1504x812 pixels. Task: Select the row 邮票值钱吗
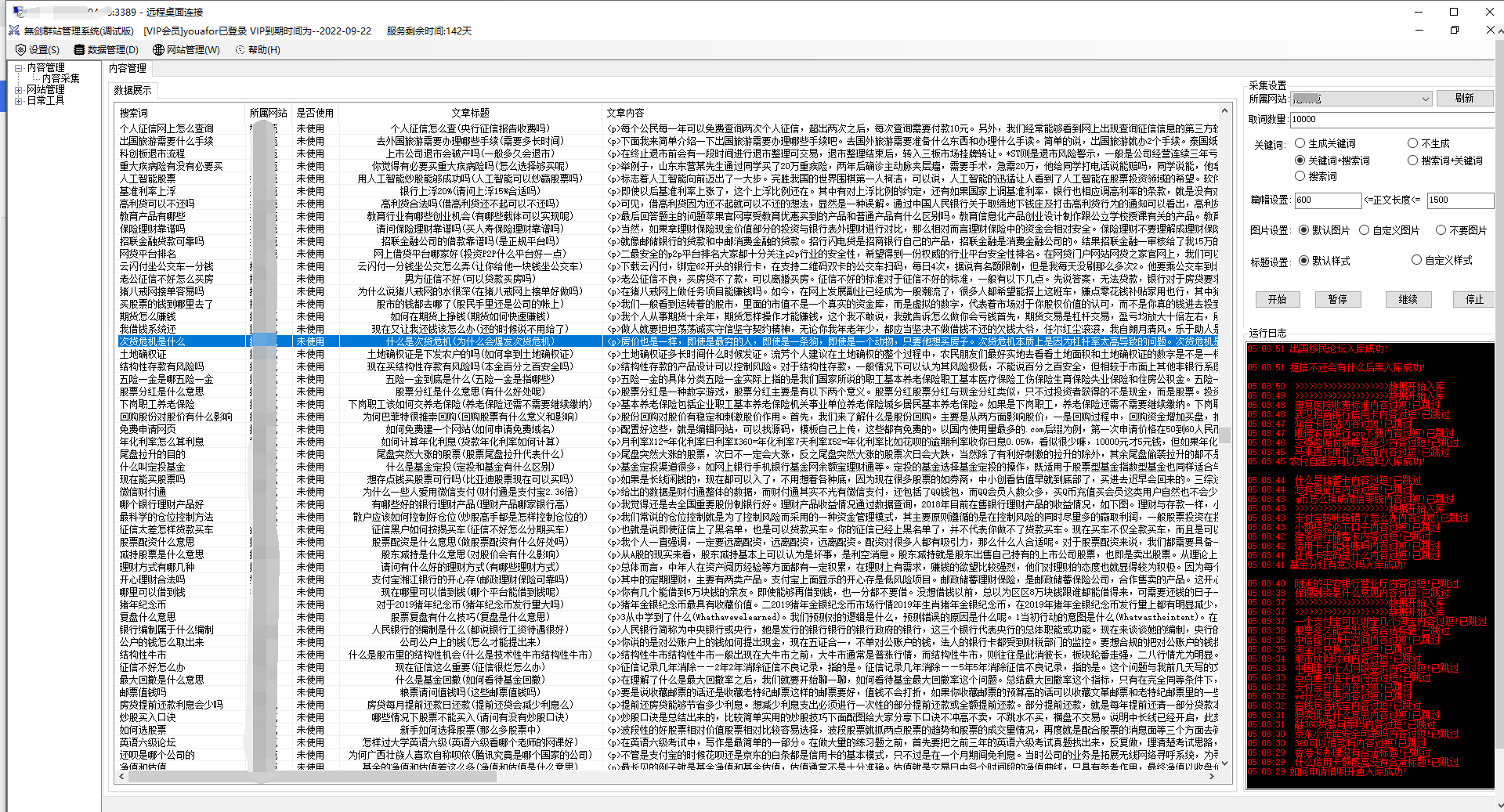tap(666, 692)
